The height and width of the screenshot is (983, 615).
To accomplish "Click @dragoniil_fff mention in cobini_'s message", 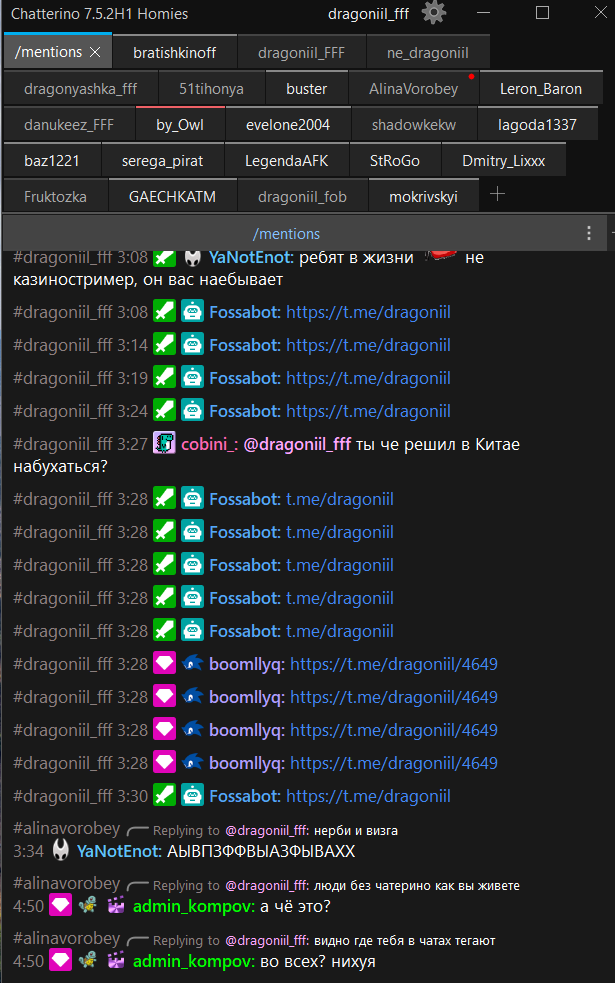I will [x=297, y=444].
